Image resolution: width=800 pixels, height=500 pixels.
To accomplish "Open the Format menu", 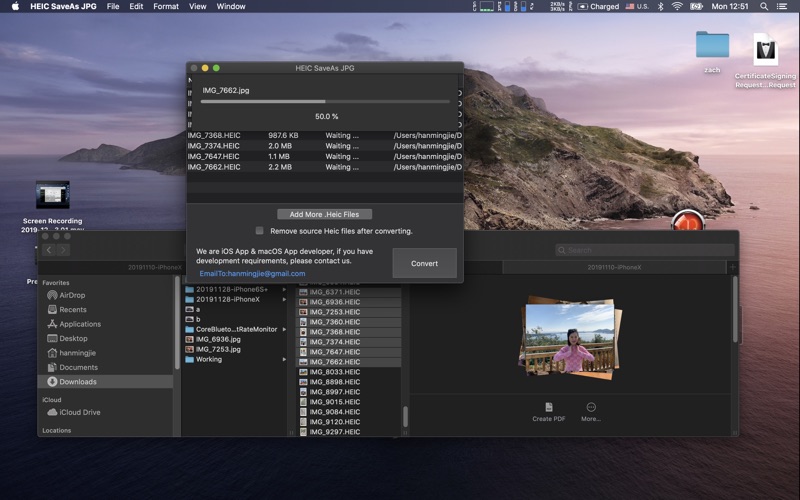I will (166, 6).
